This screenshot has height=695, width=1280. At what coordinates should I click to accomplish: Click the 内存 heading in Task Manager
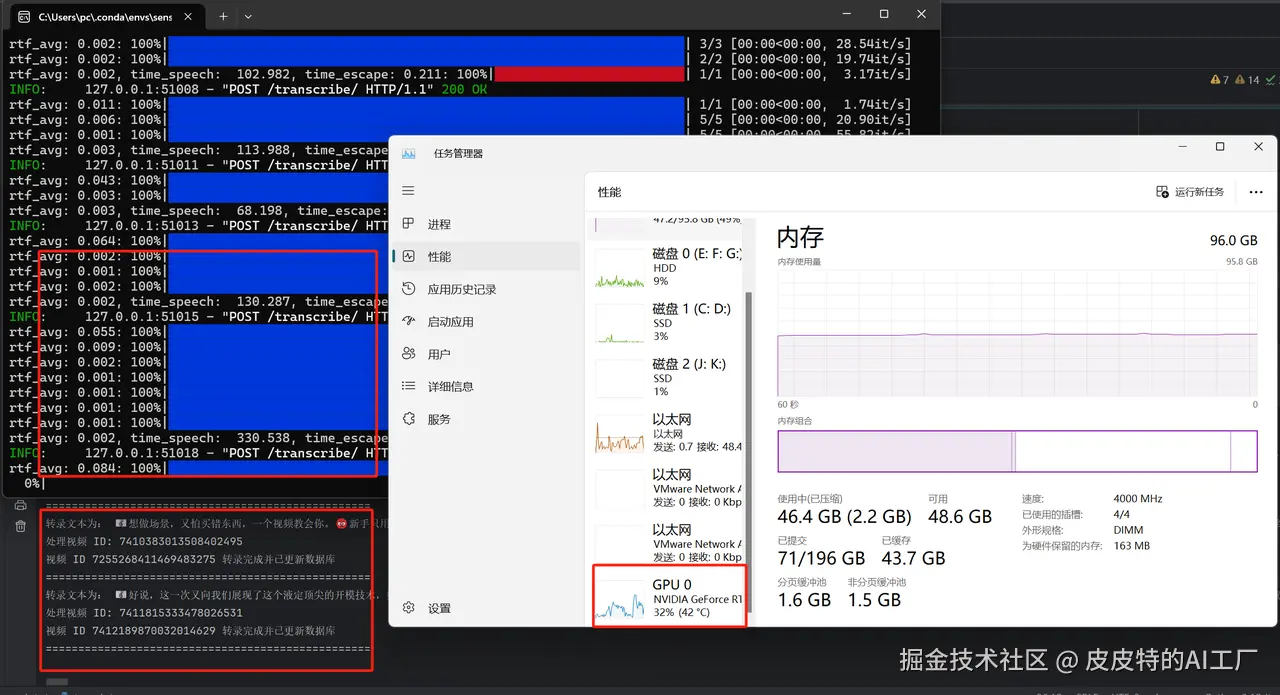(801, 237)
